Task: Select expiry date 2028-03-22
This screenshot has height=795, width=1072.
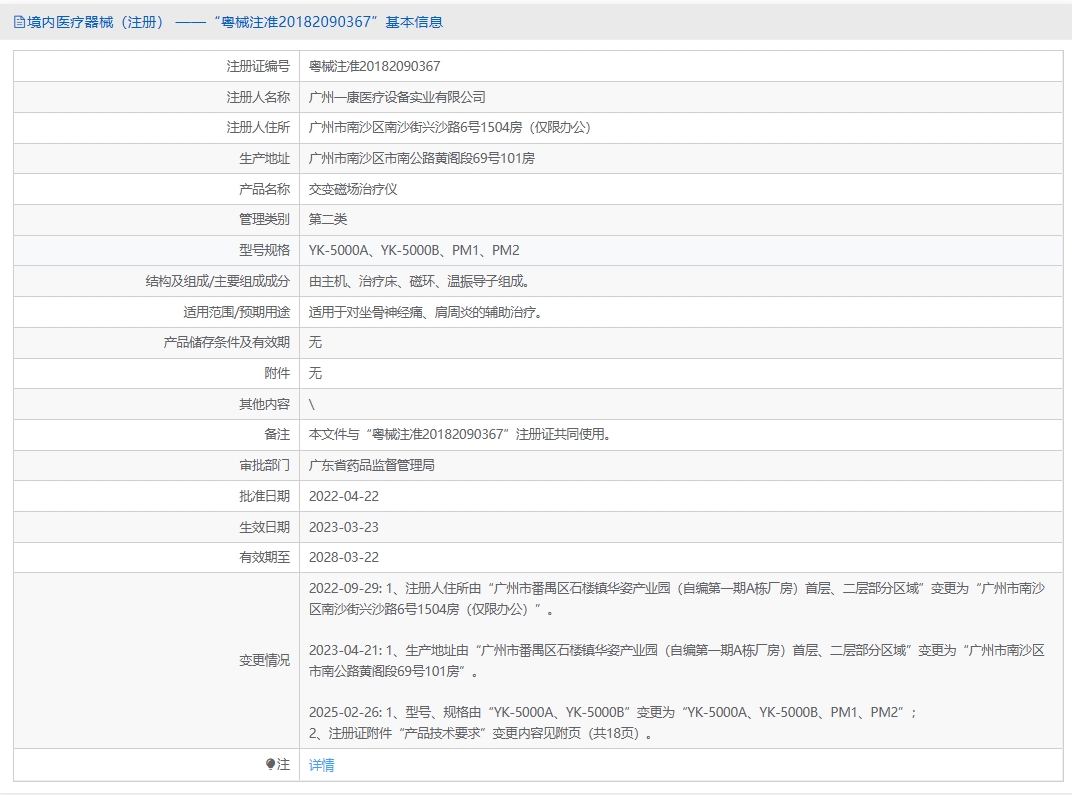Action: point(344,558)
